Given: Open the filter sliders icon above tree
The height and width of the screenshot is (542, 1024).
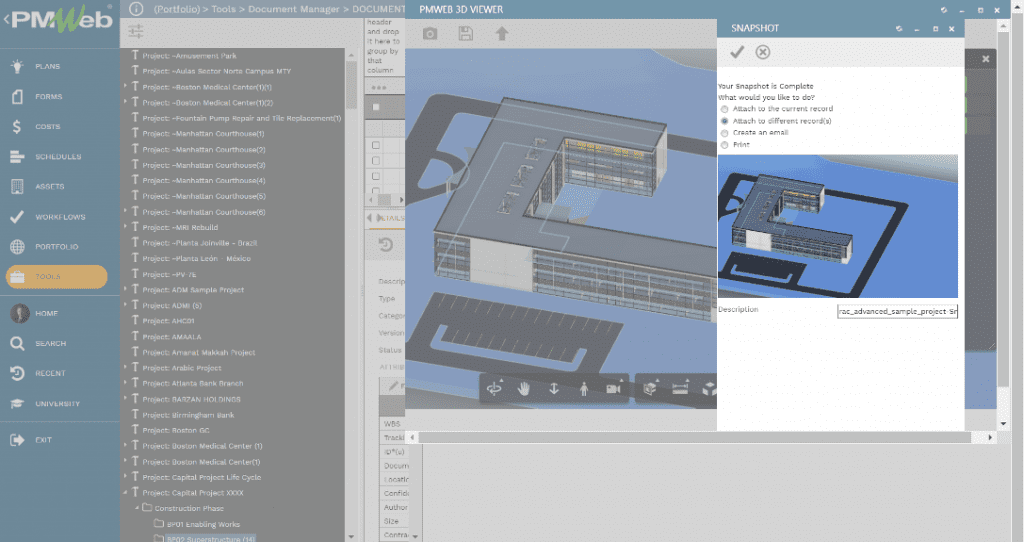Looking at the screenshot, I should (136, 31).
